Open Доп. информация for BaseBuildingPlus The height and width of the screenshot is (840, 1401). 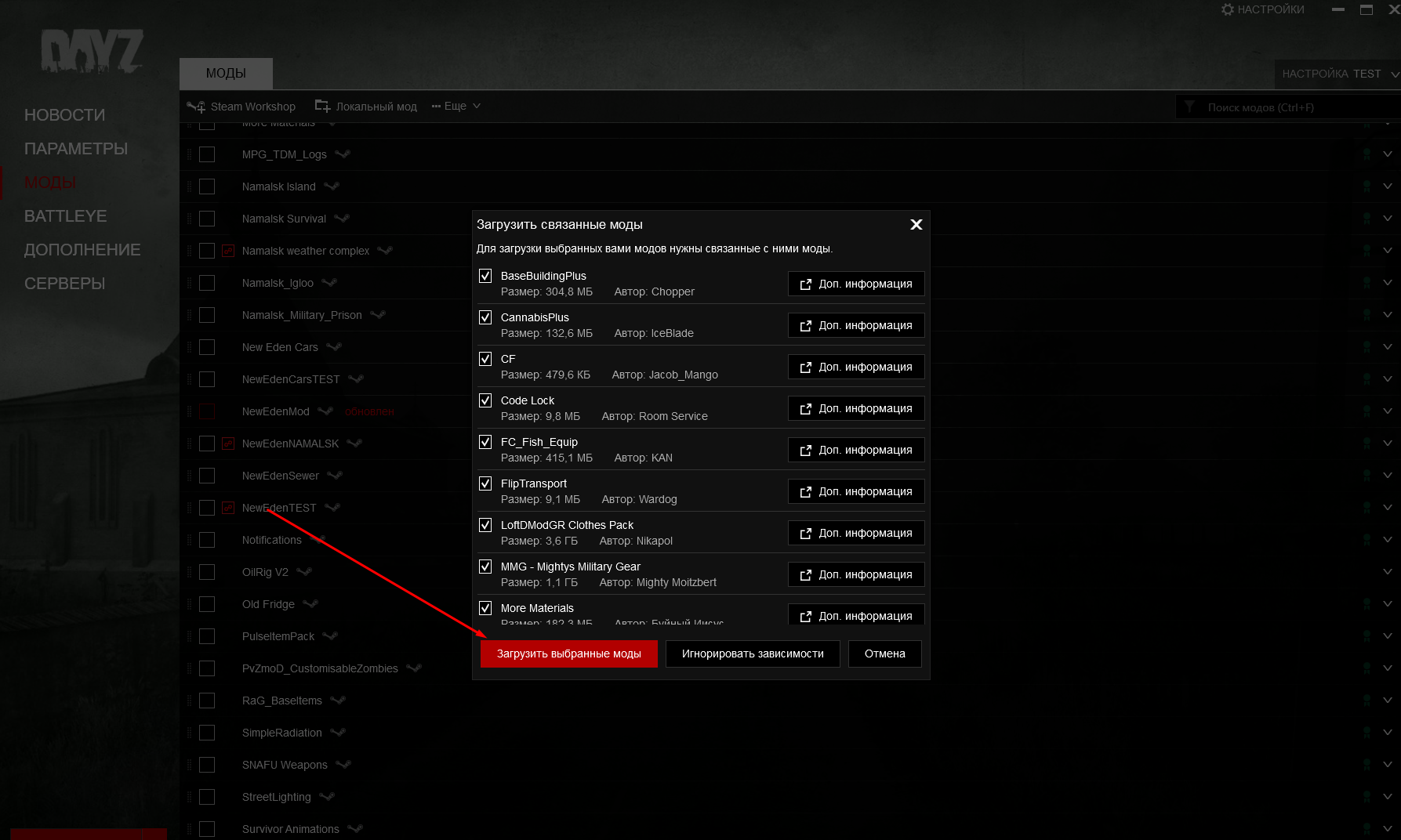coord(856,284)
